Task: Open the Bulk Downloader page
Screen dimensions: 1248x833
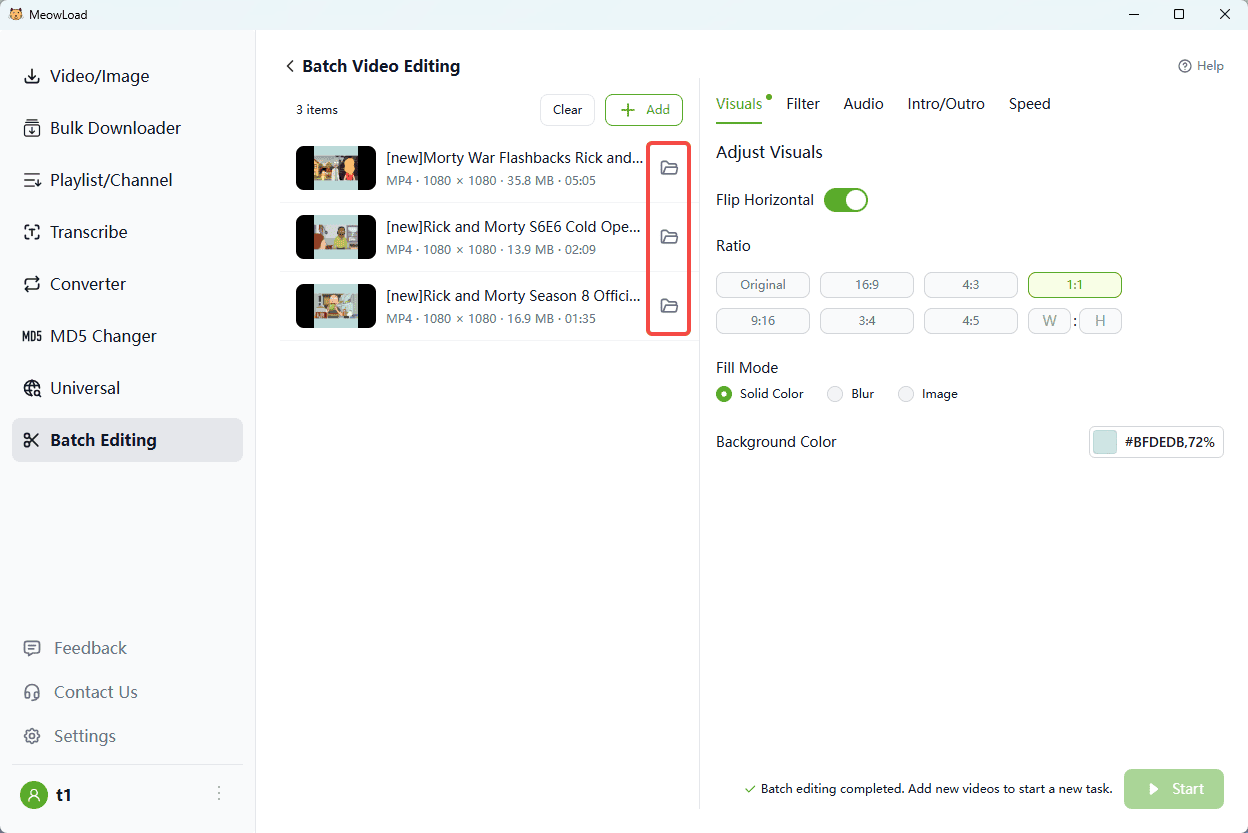Action: [x=115, y=128]
